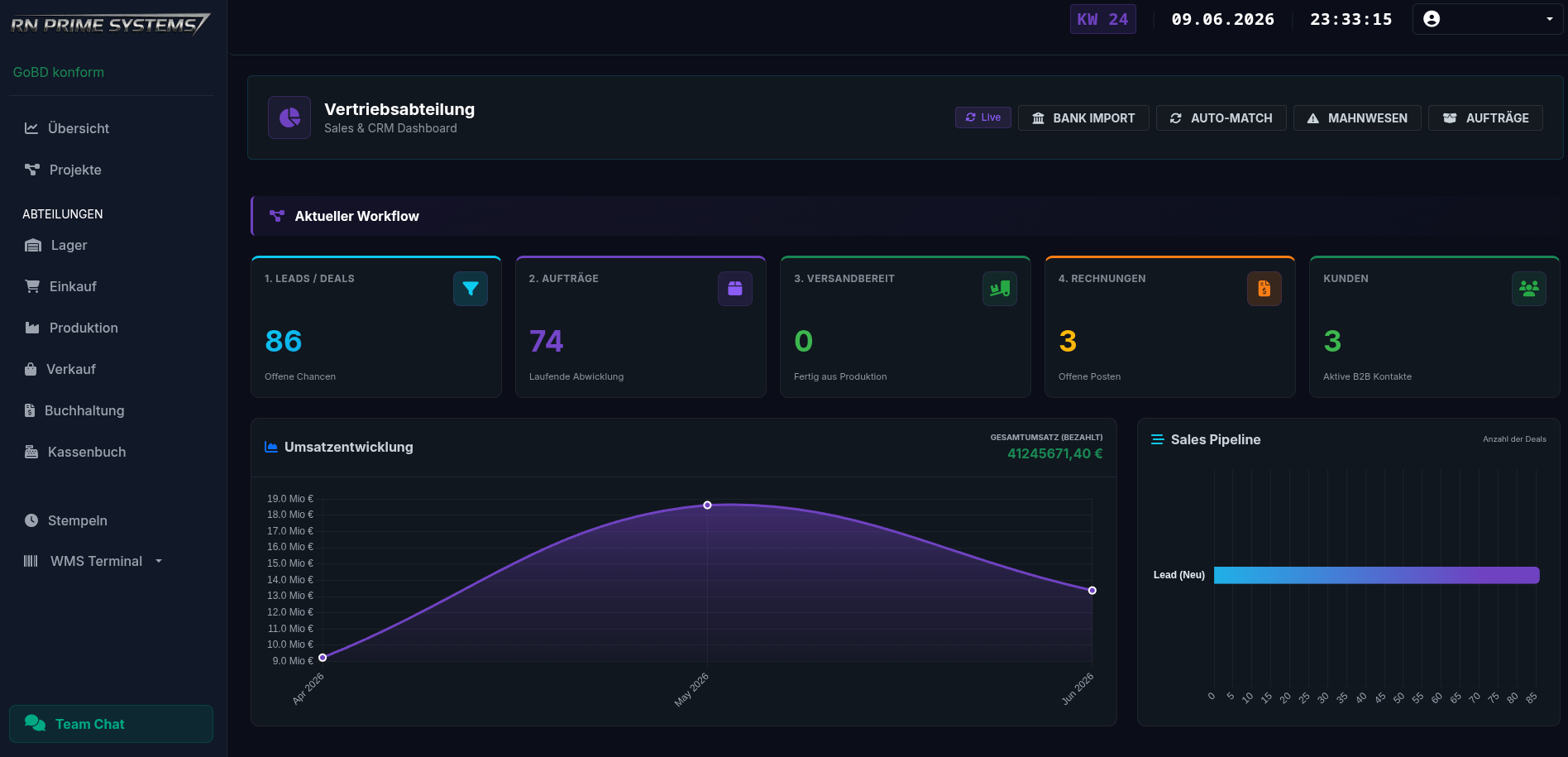Click the Produktion factory icon
This screenshot has height=757, width=1568.
coord(32,328)
